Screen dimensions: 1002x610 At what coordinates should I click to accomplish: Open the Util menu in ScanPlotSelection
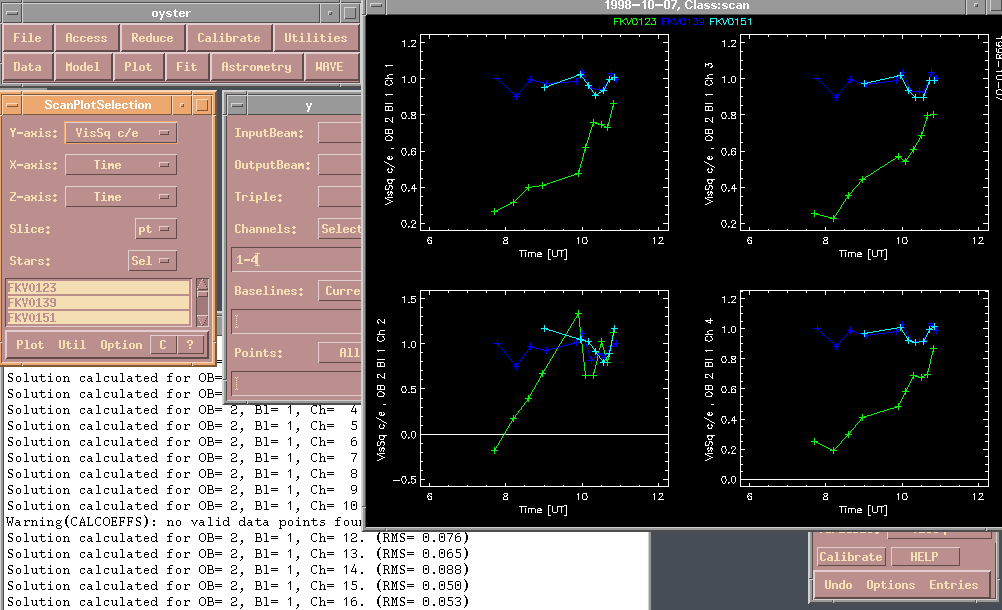(71, 345)
